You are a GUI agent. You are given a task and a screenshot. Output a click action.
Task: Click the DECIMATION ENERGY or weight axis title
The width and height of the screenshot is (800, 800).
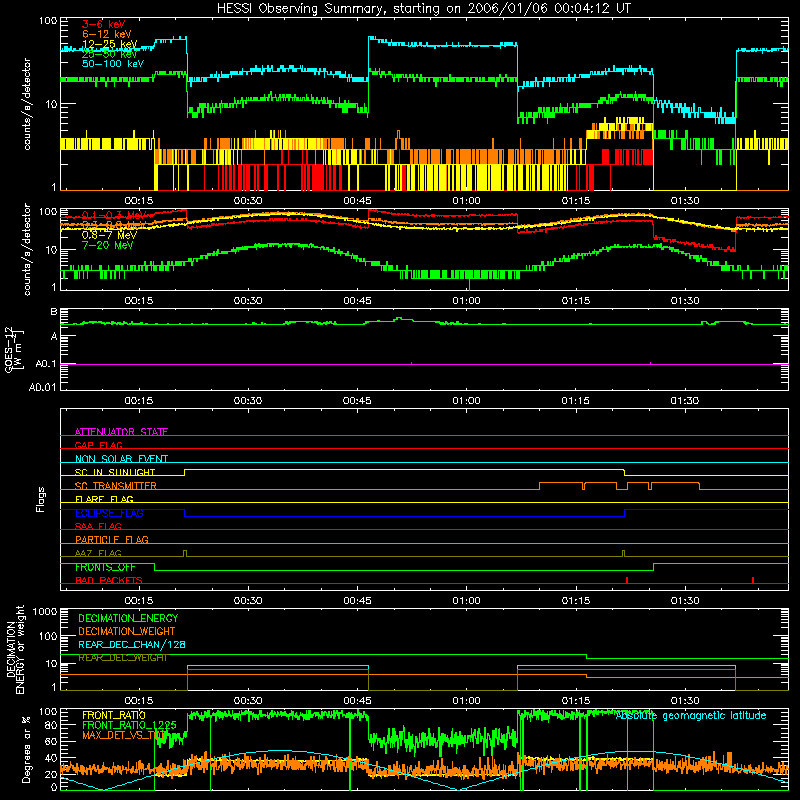15,649
